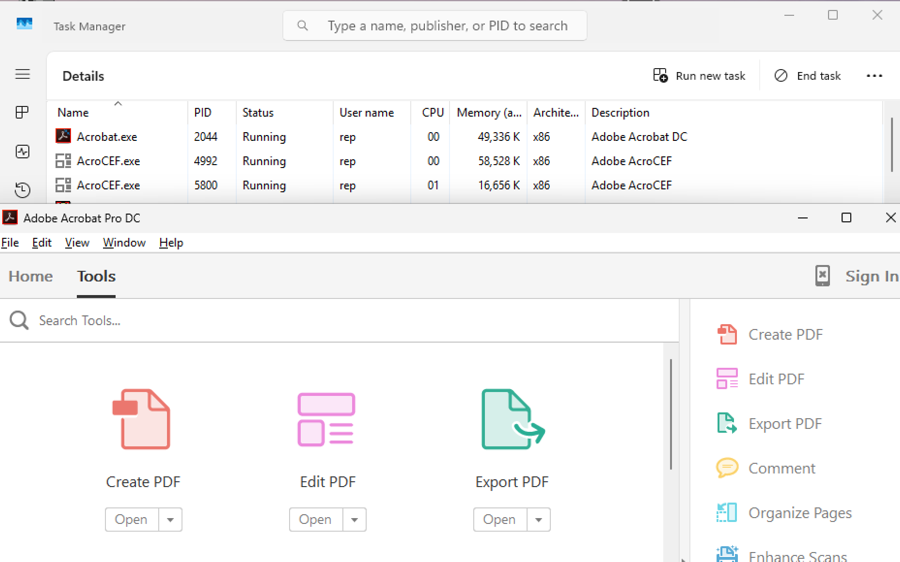Click the large Export PDF tool icon

pos(512,419)
